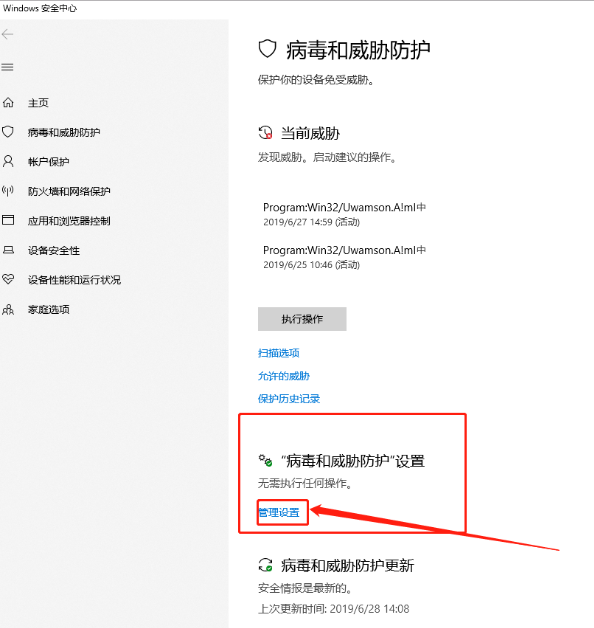The height and width of the screenshot is (628, 594).
Task: Click the antenna icon for 防火墙和网络保护
Action: tap(8, 191)
